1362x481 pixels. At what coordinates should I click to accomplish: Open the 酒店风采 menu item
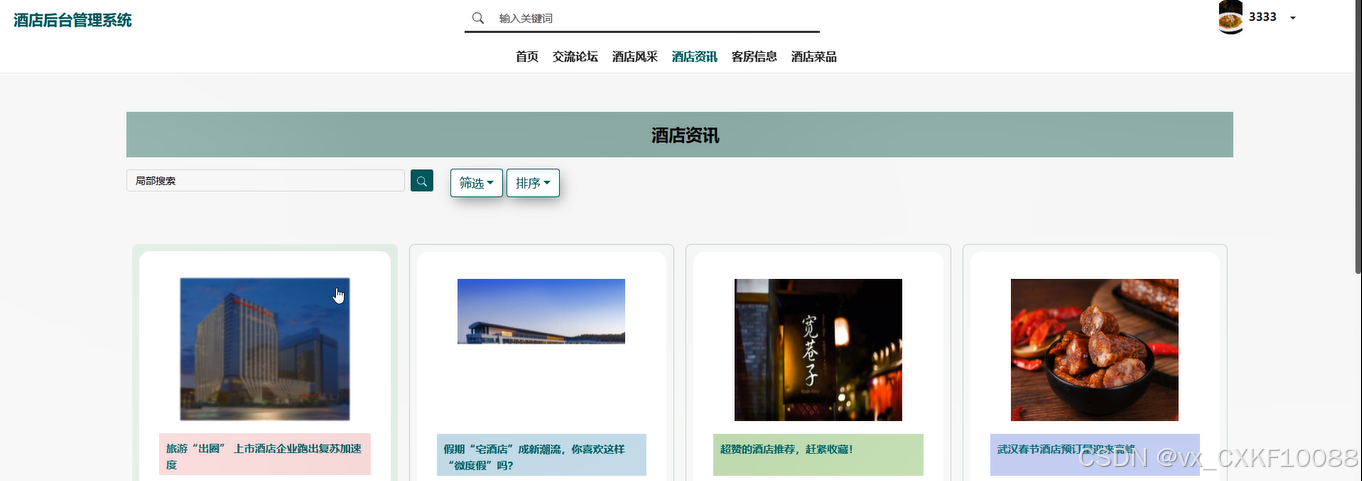pyautogui.click(x=635, y=57)
